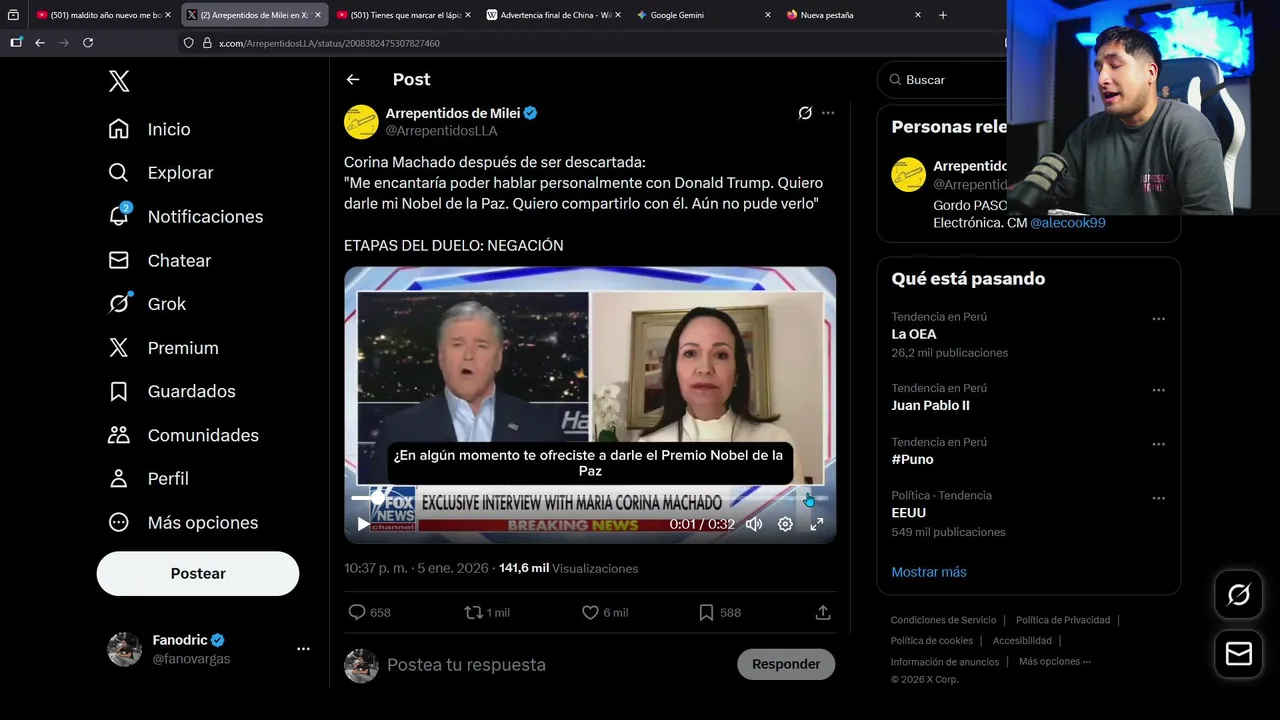The image size is (1280, 720).
Task: Reload the page with browser refresh
Action: click(x=88, y=43)
